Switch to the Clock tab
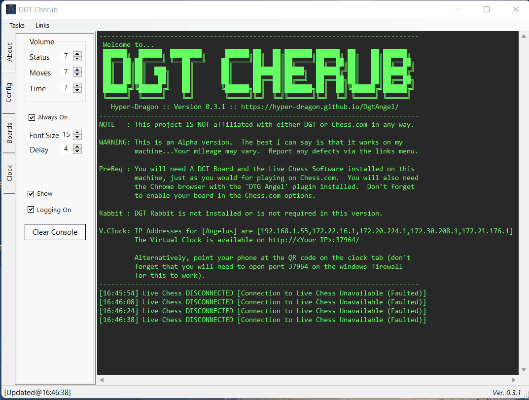The width and height of the screenshot is (529, 400). [x=9, y=173]
